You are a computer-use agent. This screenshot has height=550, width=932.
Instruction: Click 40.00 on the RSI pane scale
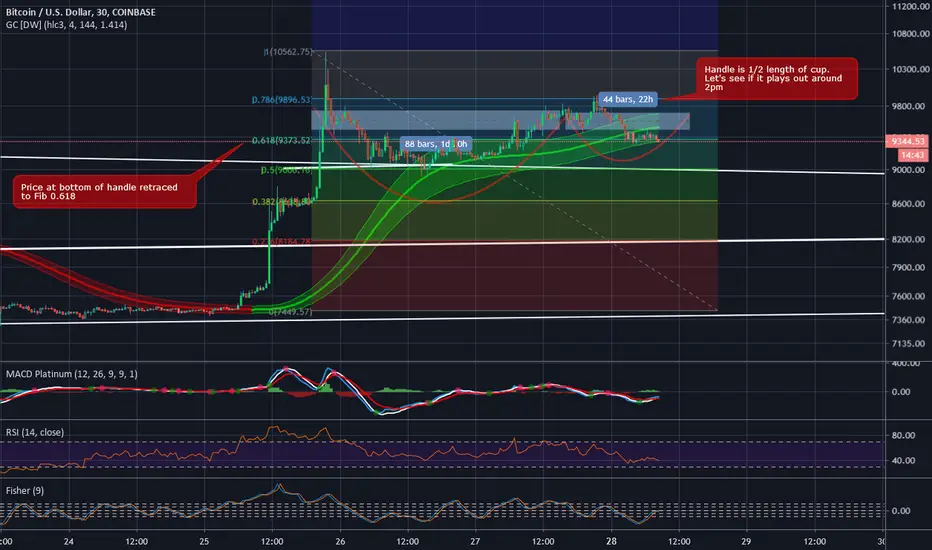pos(903,461)
